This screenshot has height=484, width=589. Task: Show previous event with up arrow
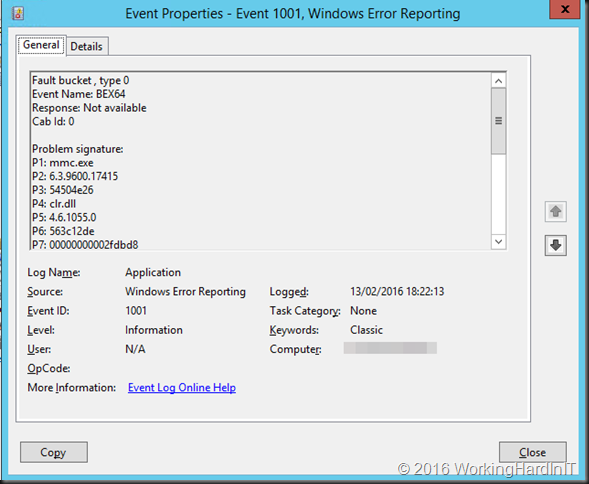(x=556, y=212)
